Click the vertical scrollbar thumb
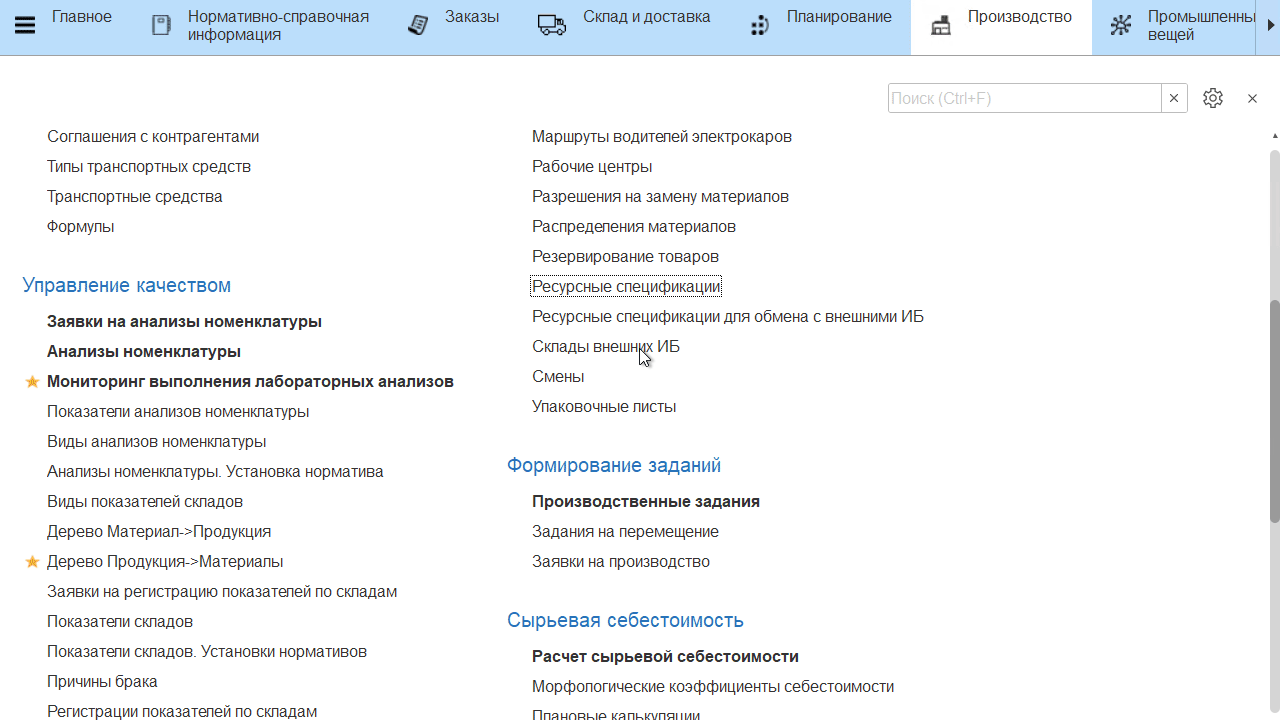Viewport: 1280px width, 720px height. [x=1274, y=410]
